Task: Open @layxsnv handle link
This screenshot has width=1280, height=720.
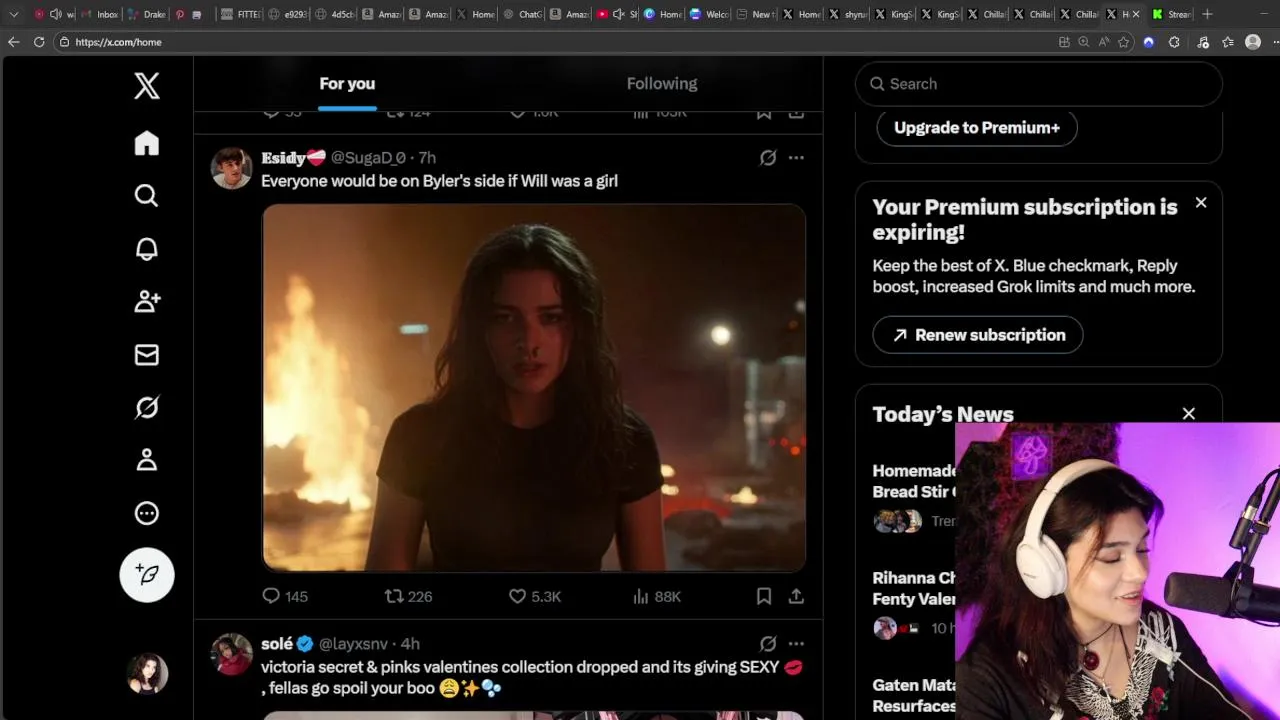Action: pos(353,644)
